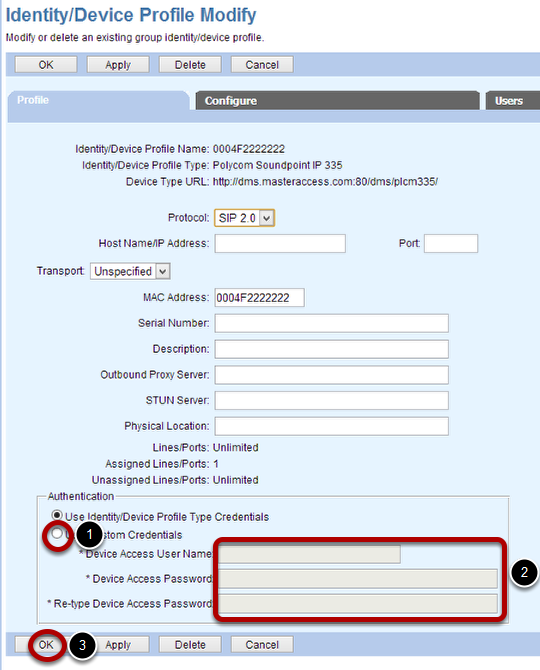Focus the MAC Address input field
The image size is (540, 670).
click(x=260, y=297)
